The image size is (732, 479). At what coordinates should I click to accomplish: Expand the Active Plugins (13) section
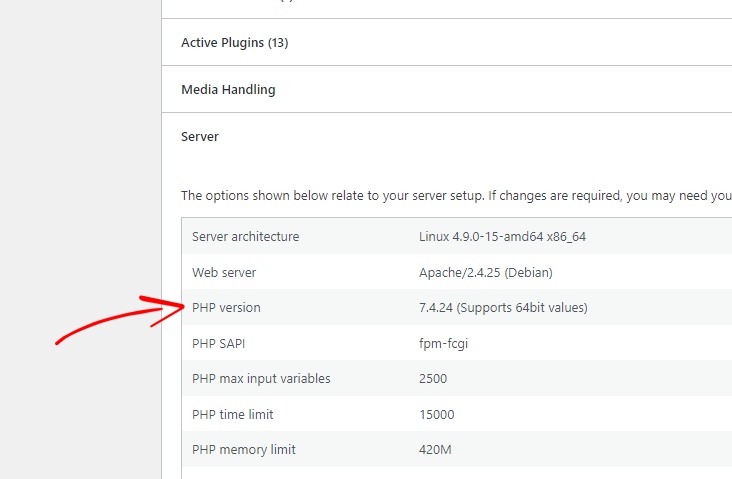pos(235,43)
